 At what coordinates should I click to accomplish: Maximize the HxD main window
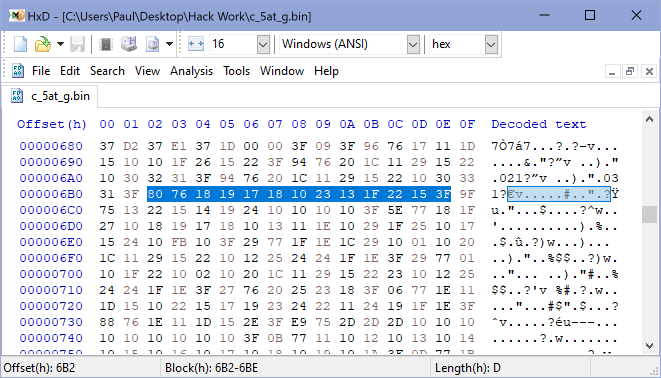click(590, 16)
